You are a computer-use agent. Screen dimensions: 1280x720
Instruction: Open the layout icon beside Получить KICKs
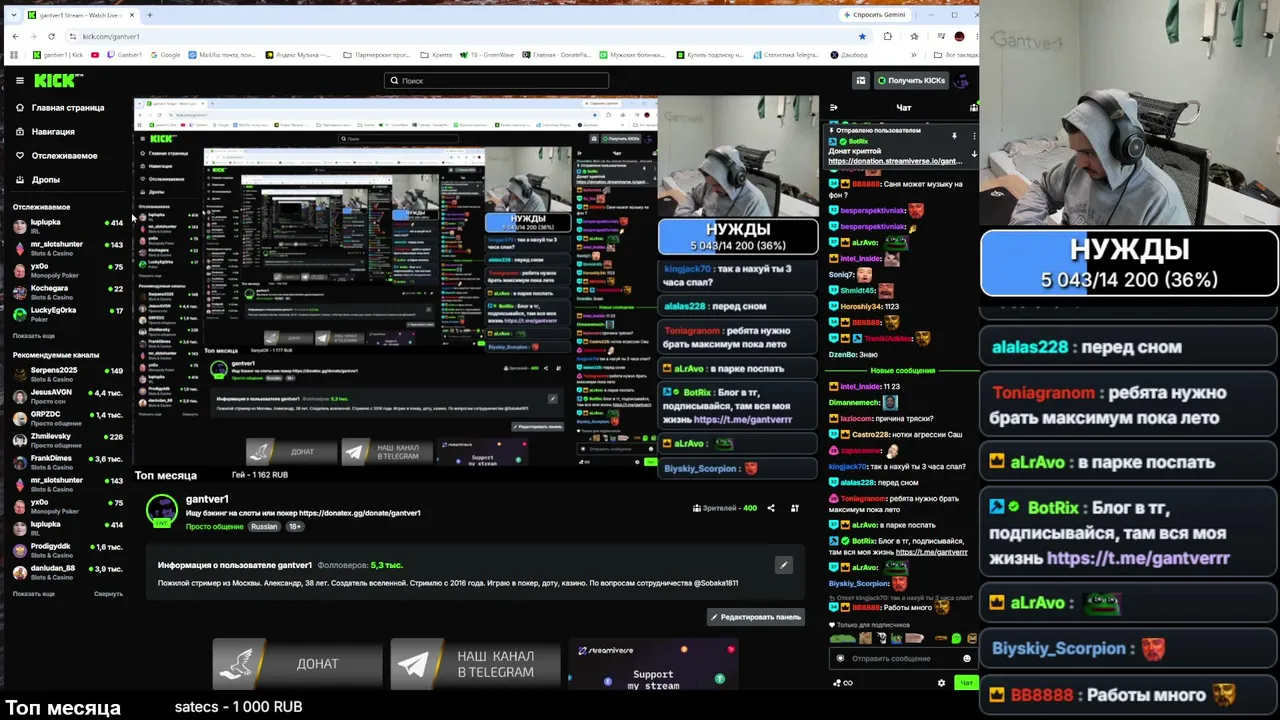coord(860,80)
